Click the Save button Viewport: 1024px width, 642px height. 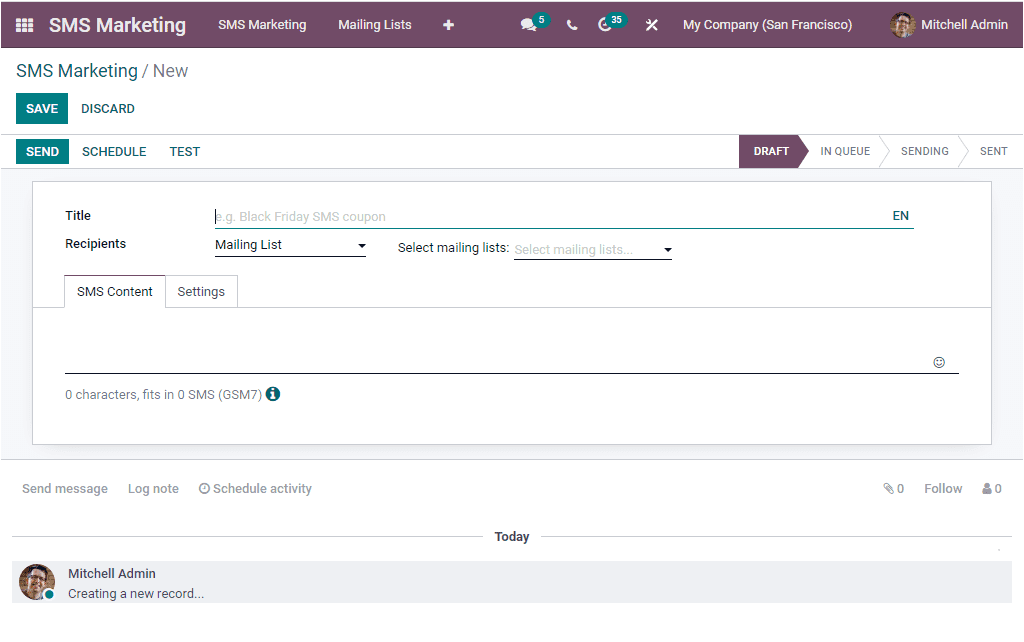(42, 108)
